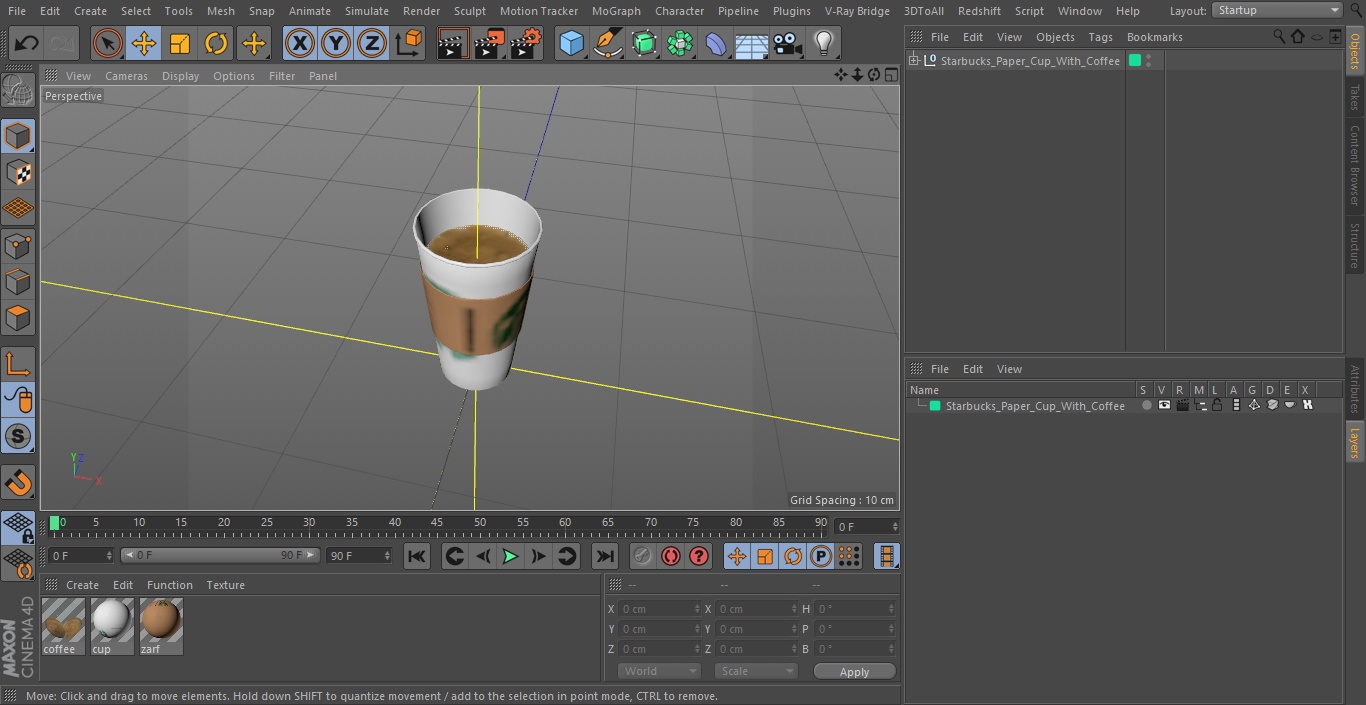Add a Light object

[x=823, y=43]
